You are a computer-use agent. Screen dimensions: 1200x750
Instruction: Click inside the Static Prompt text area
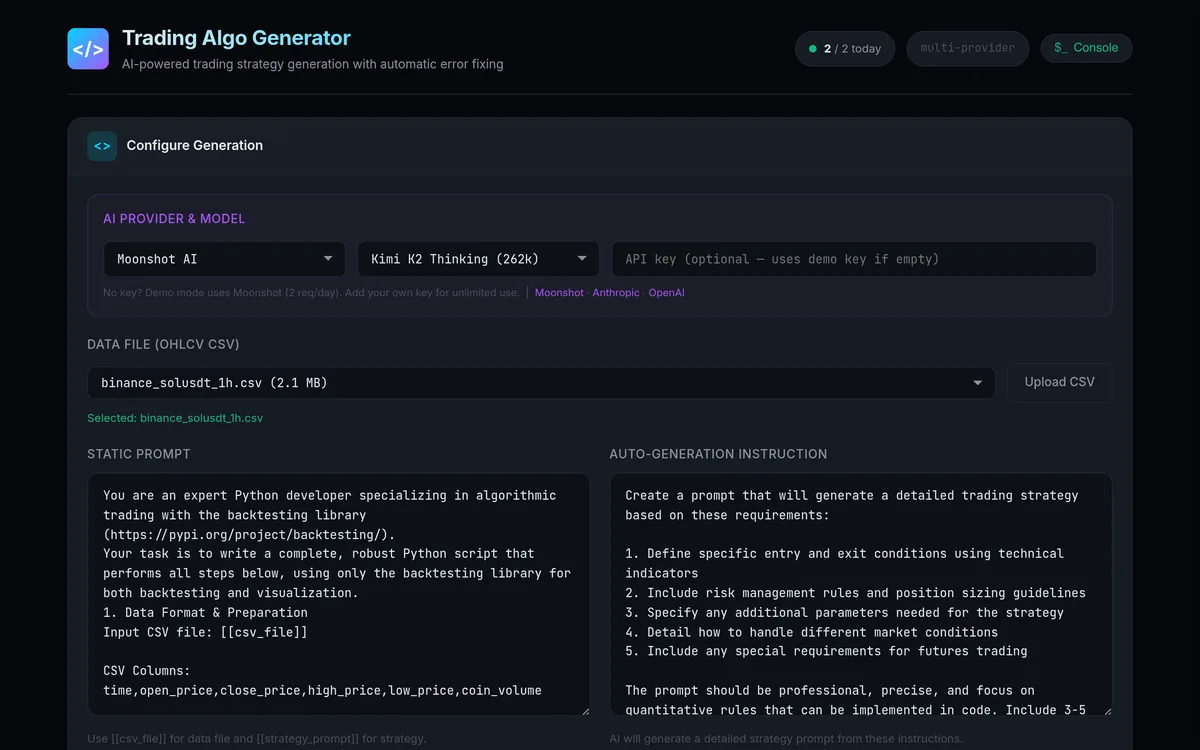[x=339, y=594]
